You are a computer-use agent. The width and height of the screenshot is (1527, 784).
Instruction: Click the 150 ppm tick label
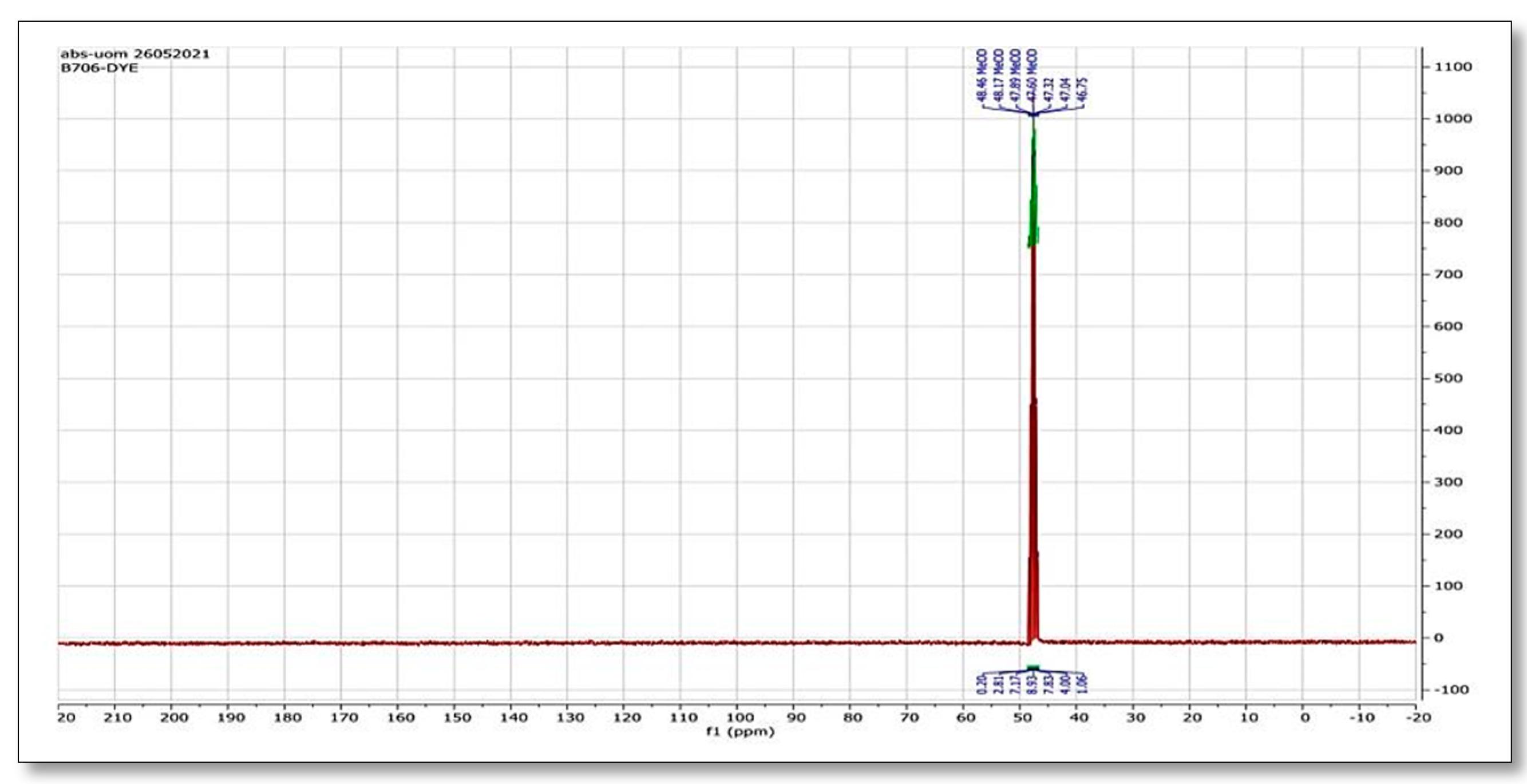457,718
